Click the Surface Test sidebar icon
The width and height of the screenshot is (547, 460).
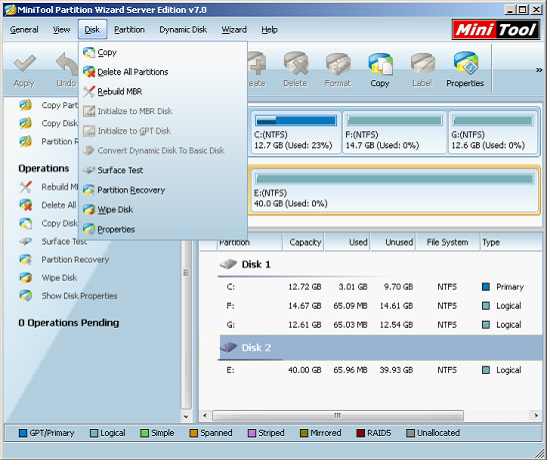coord(25,241)
